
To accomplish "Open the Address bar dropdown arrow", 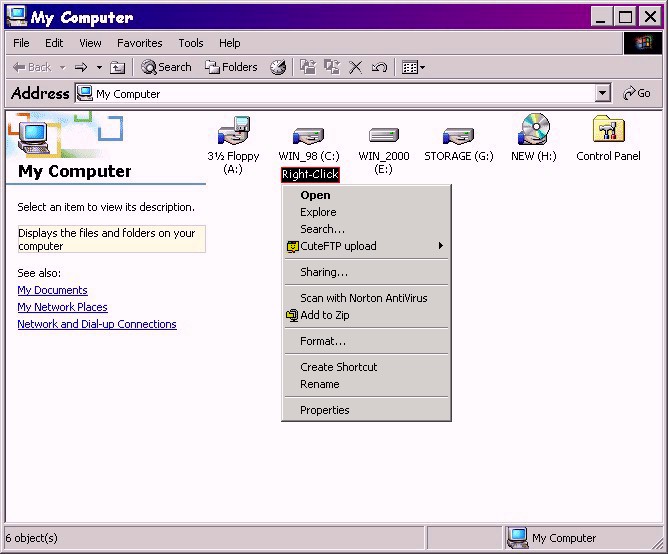I will point(602,93).
